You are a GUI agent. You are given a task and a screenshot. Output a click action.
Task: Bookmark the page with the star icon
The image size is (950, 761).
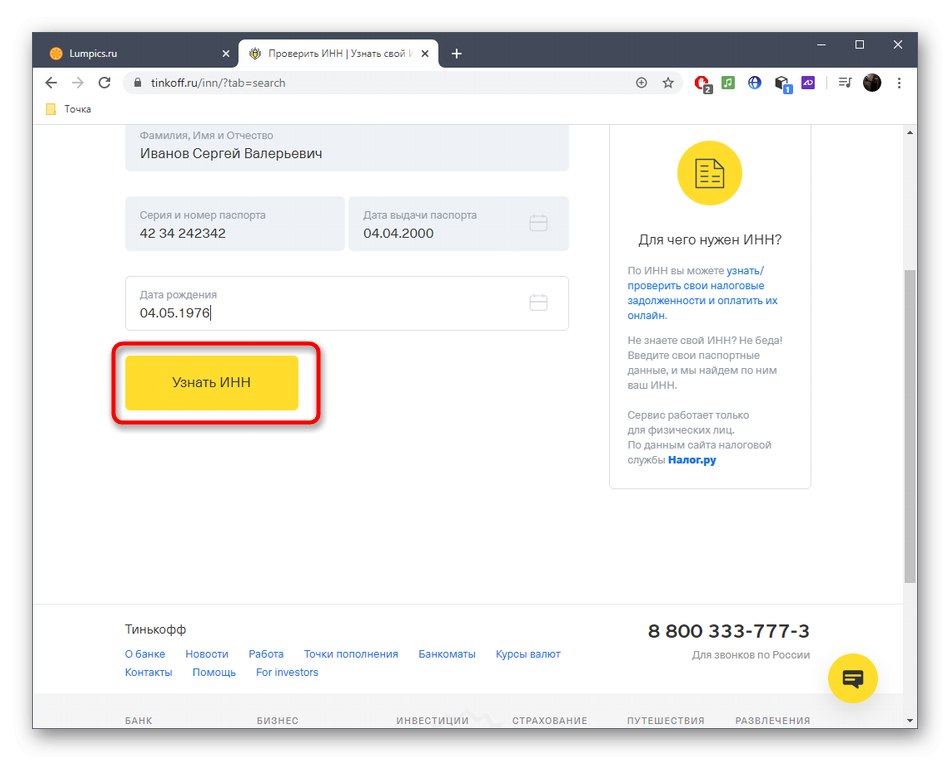(x=668, y=83)
